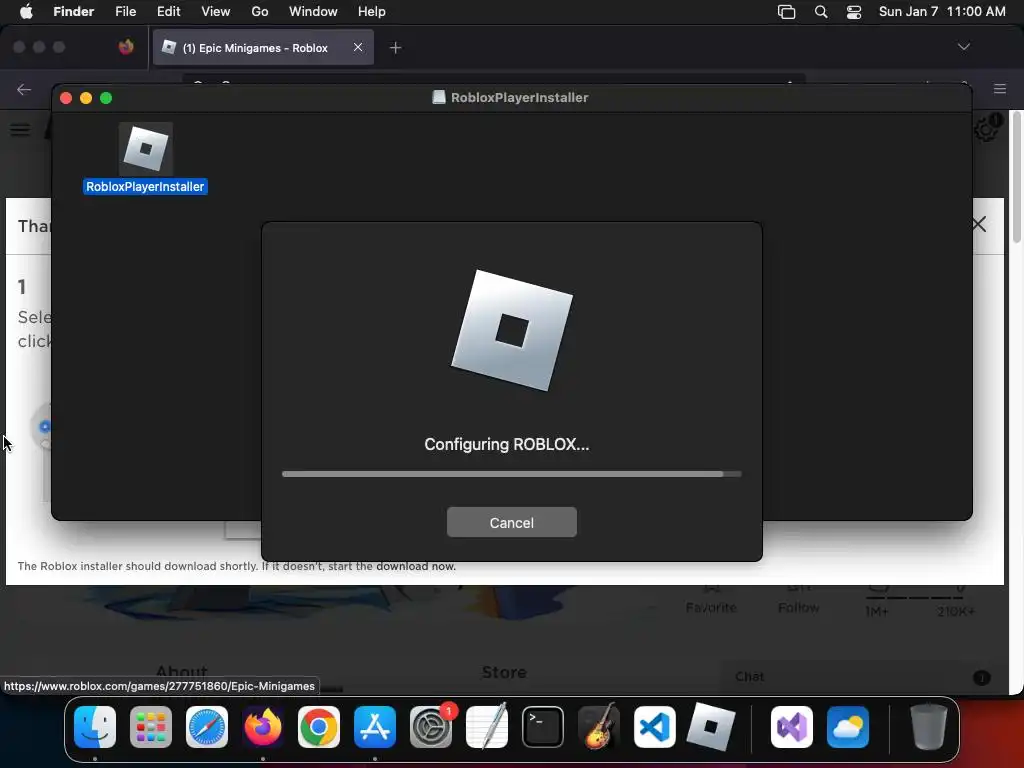Screen dimensions: 1024x768
Task: Close the Epic Minigames browser tab
Action: pyautogui.click(x=358, y=47)
